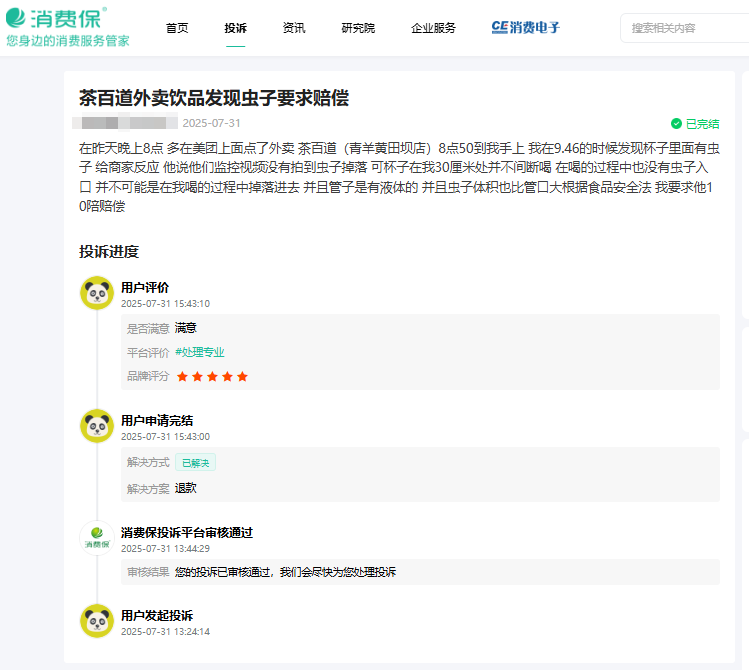Open the #处理专业 tag link
This screenshot has height=670, width=749.
click(200, 352)
